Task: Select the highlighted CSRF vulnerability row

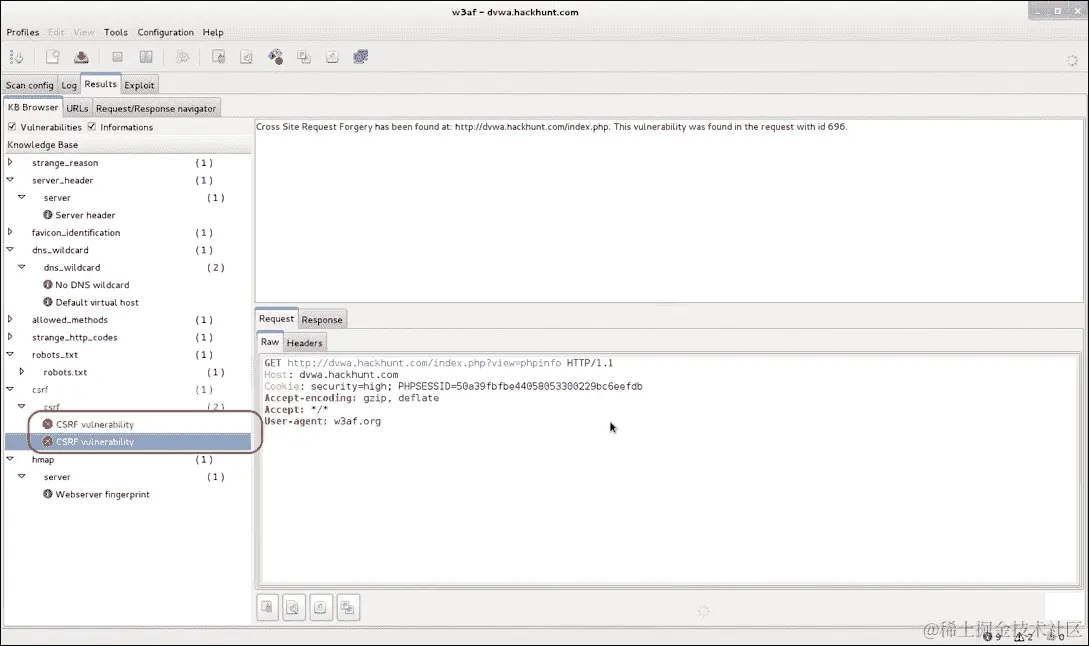Action: (128, 441)
